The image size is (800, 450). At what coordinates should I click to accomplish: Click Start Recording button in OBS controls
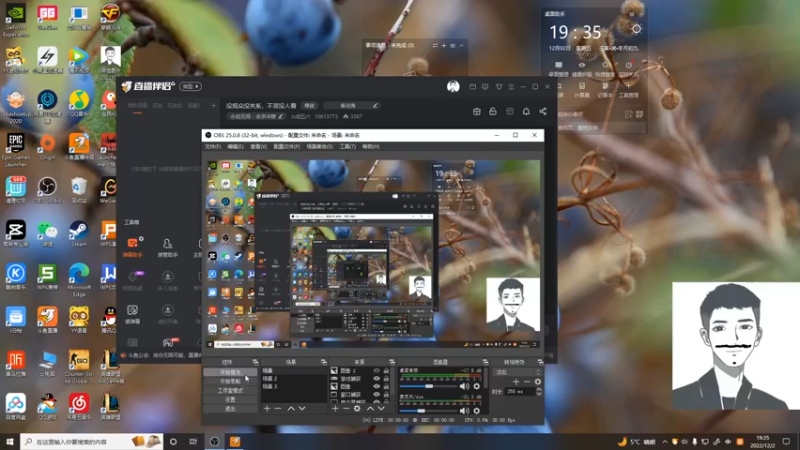click(230, 382)
